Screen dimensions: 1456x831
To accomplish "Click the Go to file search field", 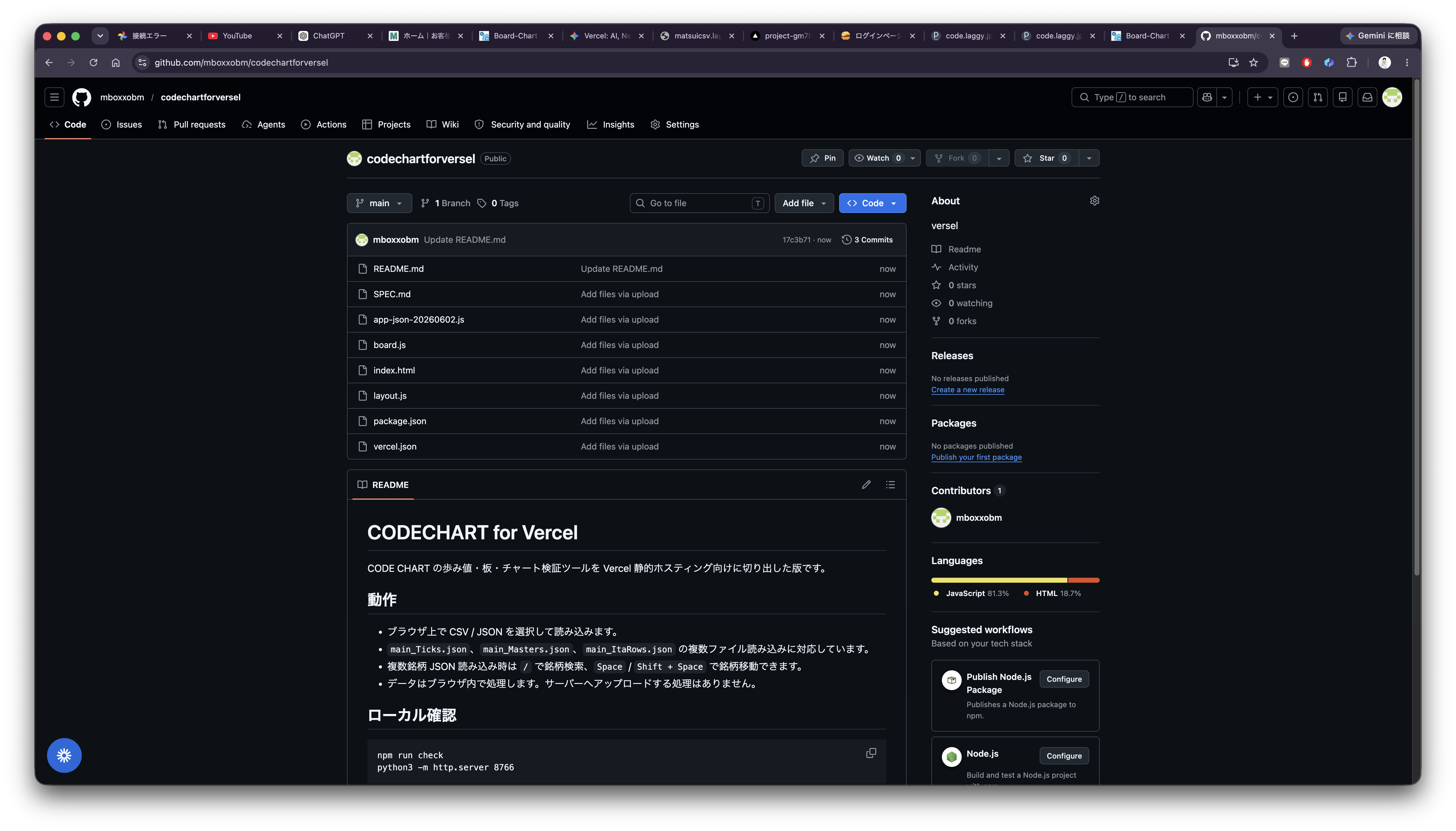I will click(700, 203).
